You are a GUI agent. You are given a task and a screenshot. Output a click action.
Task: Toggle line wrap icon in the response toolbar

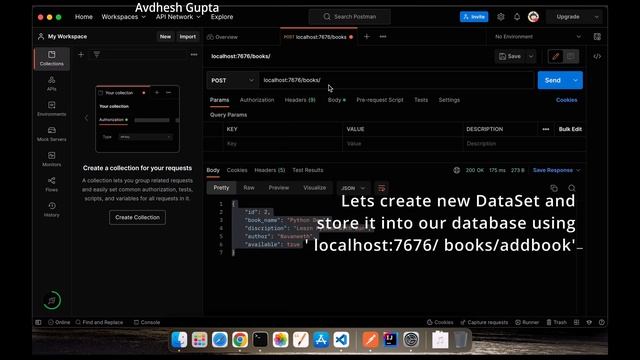click(382, 188)
